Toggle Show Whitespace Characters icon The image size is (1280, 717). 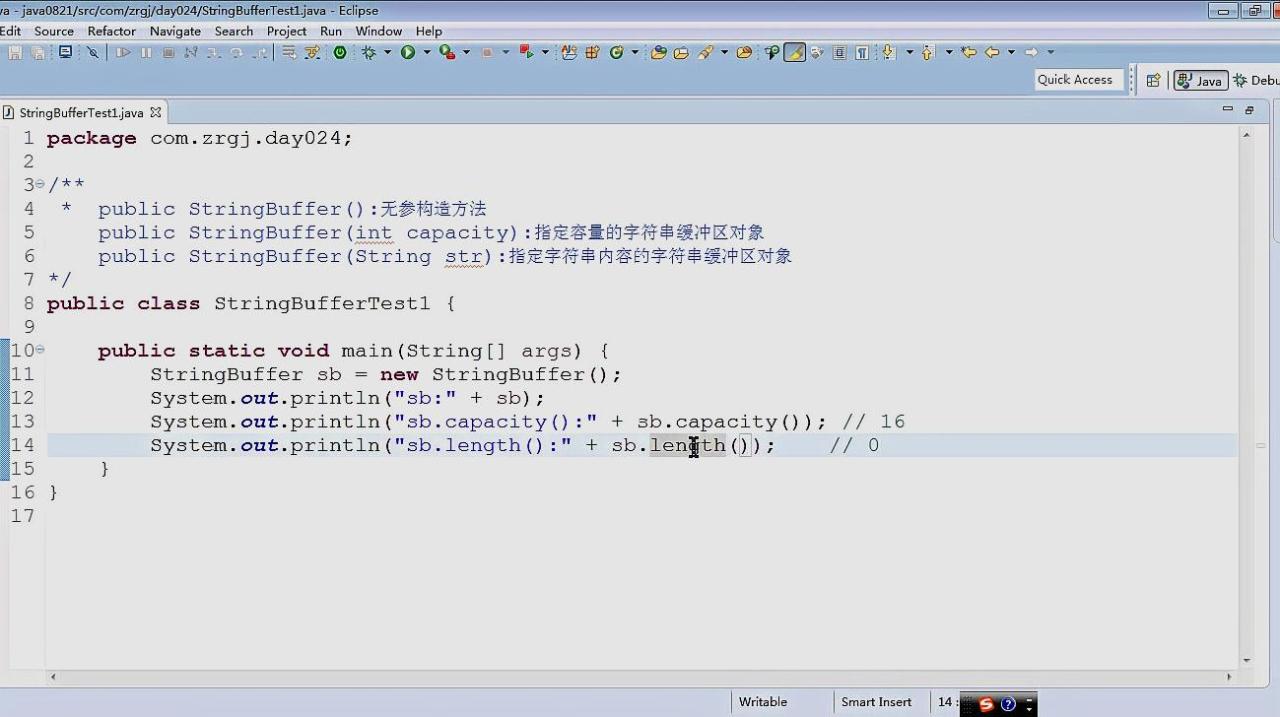click(x=861, y=52)
